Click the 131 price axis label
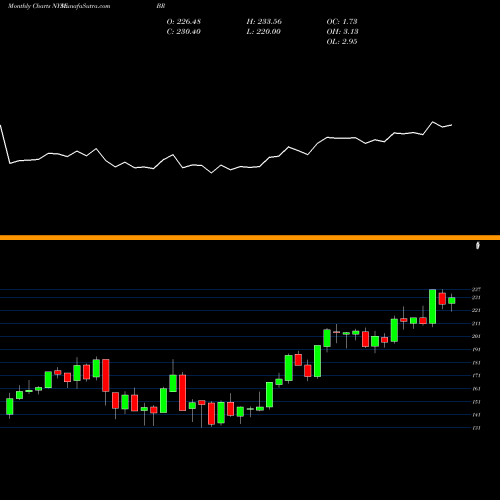The image size is (500, 500). click(x=476, y=428)
